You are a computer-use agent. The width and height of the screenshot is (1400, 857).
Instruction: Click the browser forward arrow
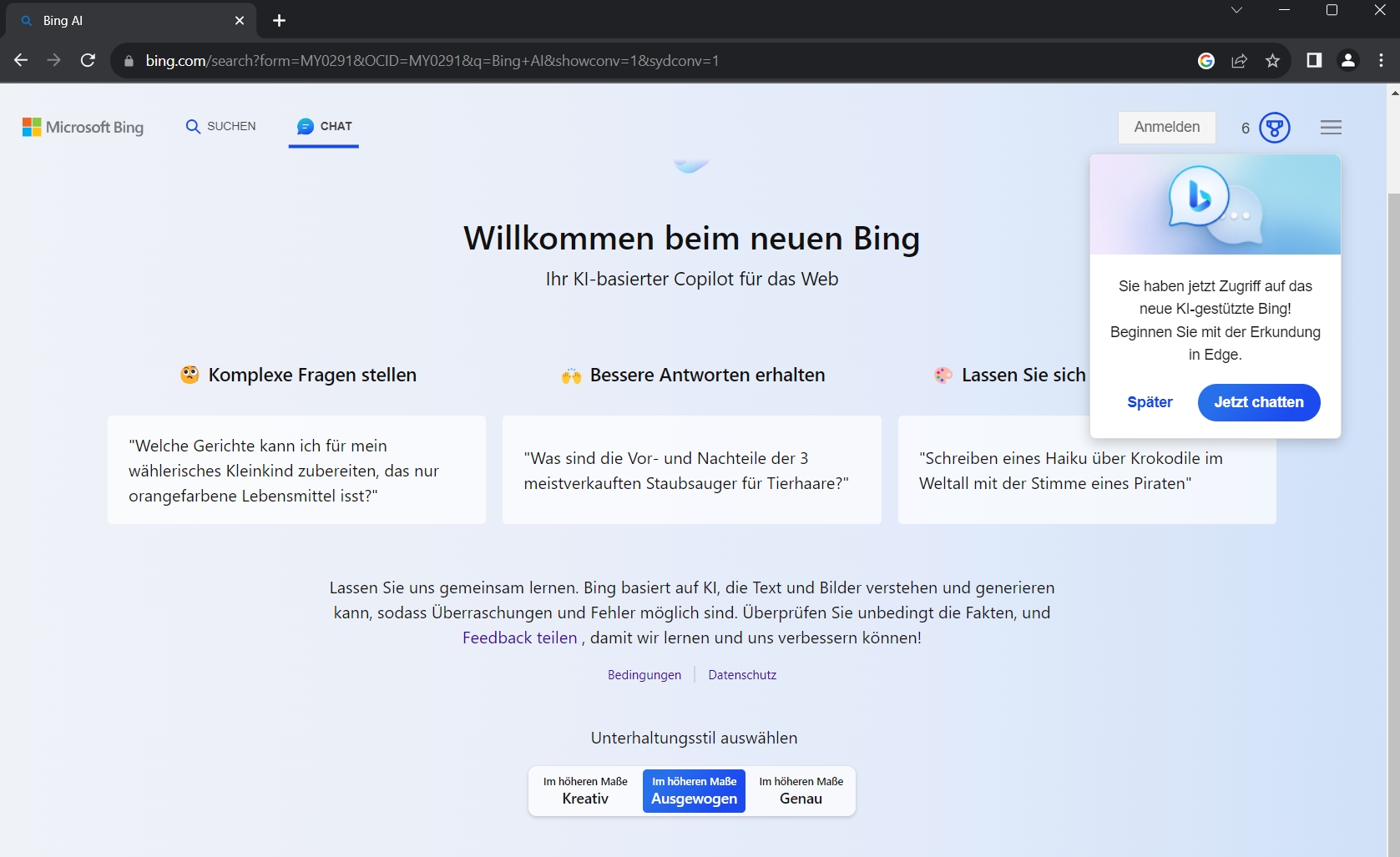click(x=54, y=60)
